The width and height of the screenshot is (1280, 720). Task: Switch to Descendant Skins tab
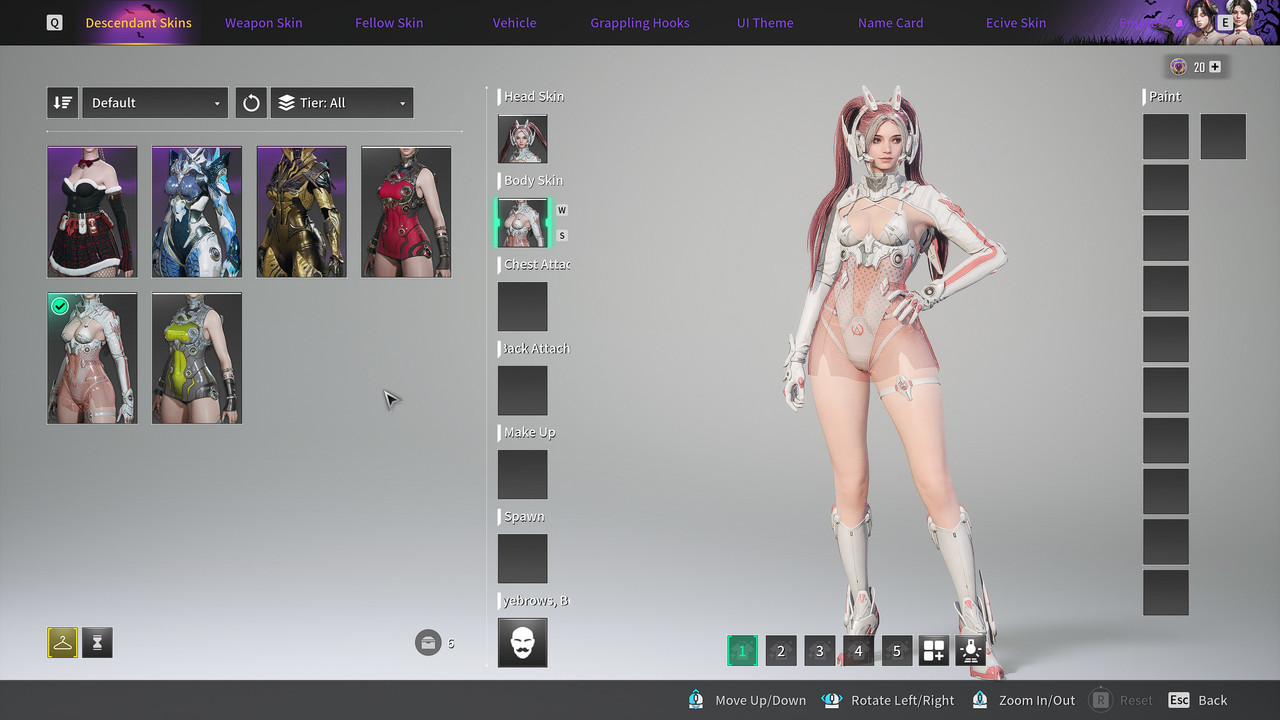point(138,22)
